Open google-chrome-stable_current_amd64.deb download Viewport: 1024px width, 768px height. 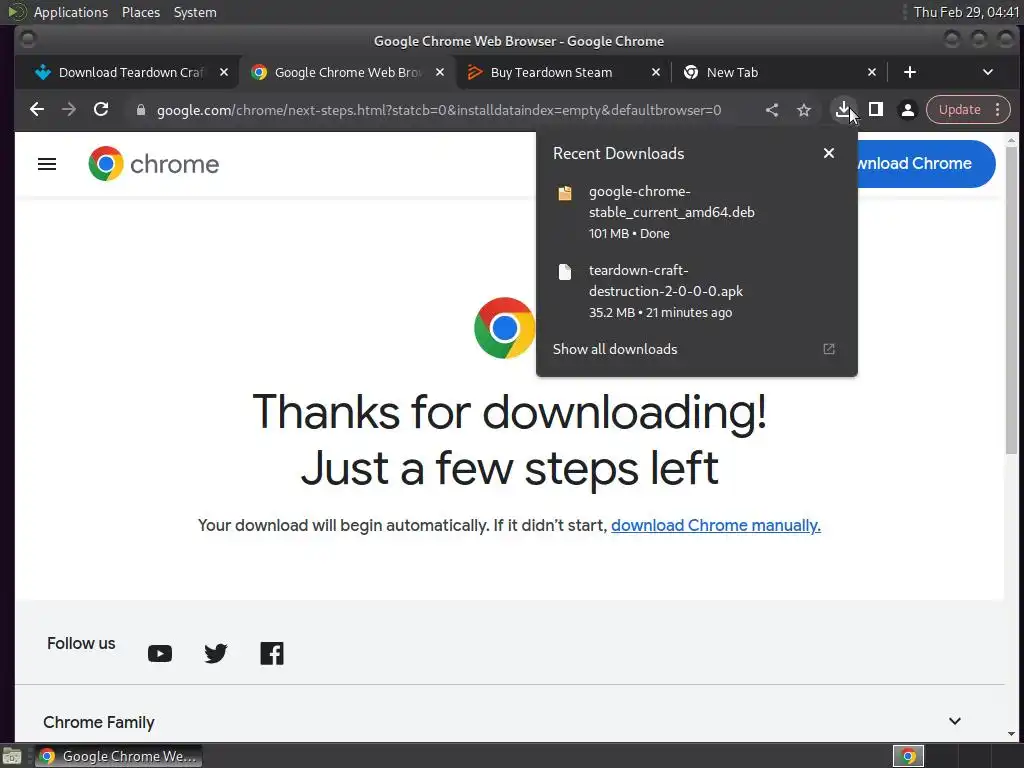(697, 212)
